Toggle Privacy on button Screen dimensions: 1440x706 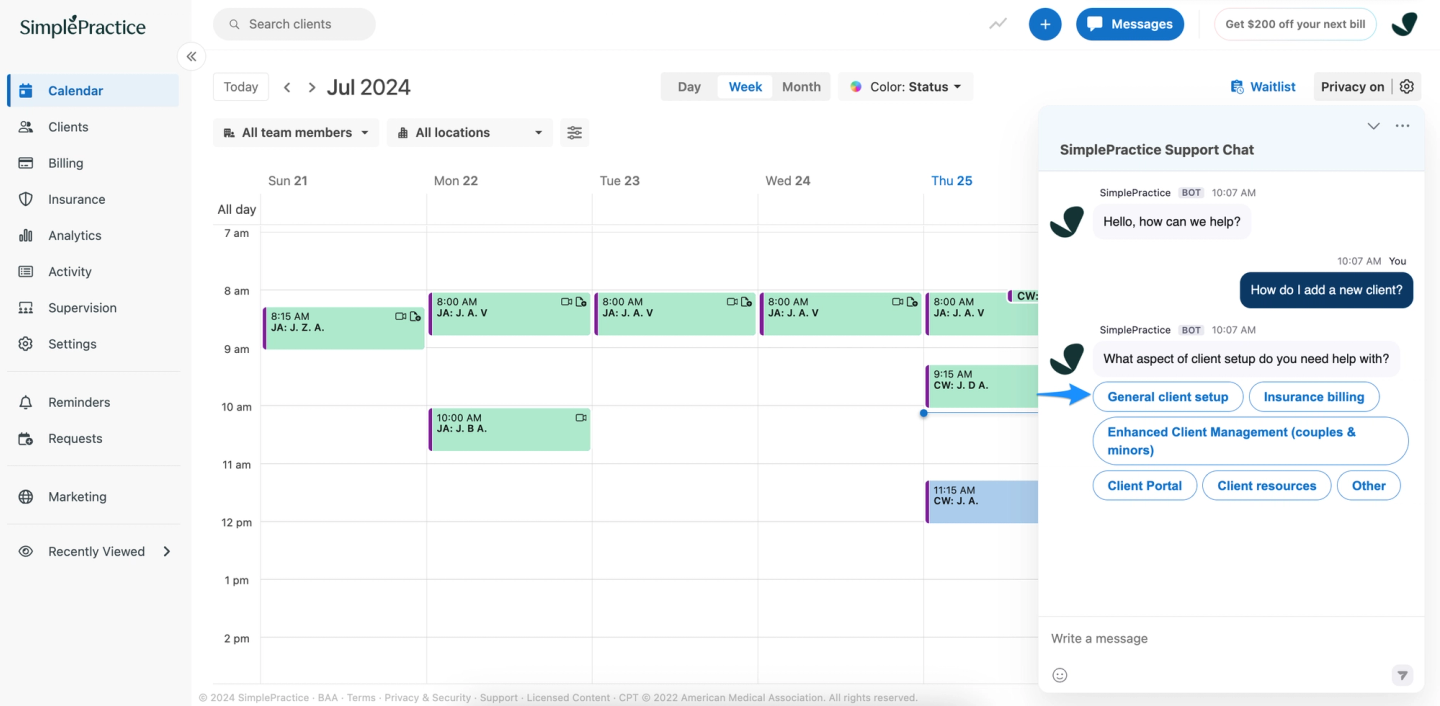(1352, 87)
